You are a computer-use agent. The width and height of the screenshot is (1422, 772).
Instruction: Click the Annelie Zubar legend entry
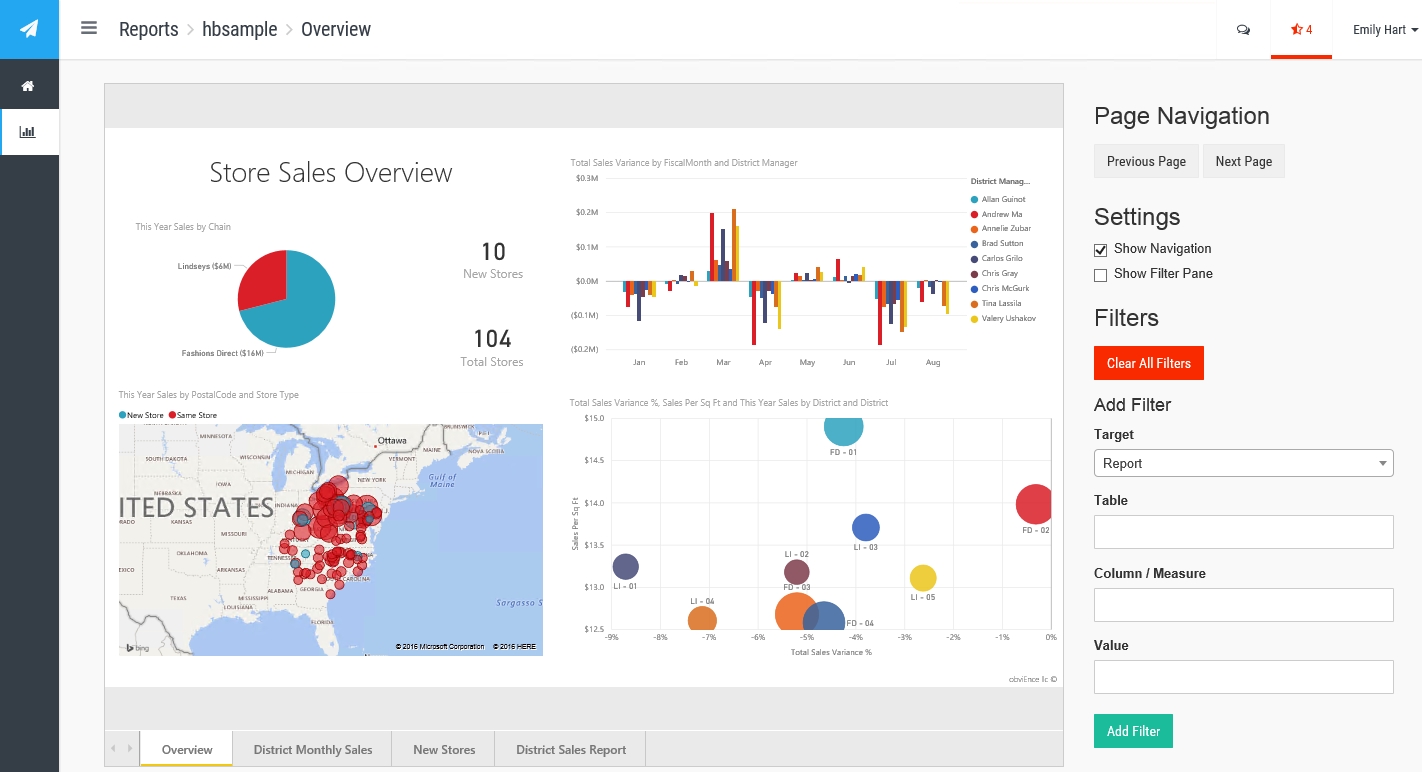click(1000, 229)
